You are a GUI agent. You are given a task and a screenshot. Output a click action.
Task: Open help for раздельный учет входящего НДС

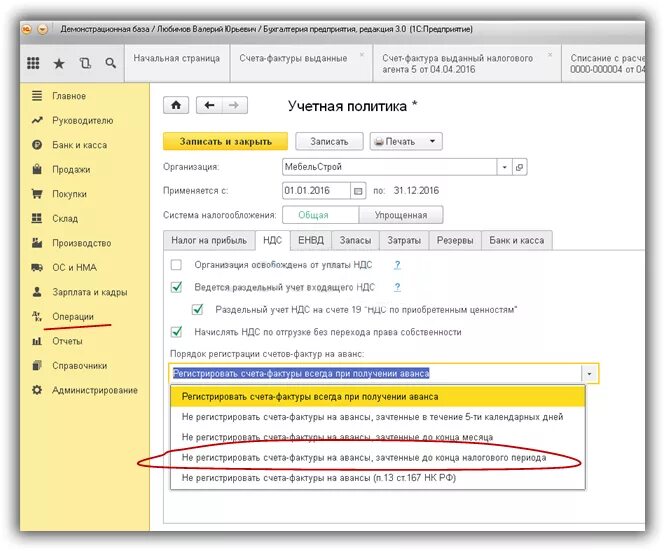pyautogui.click(x=397, y=287)
